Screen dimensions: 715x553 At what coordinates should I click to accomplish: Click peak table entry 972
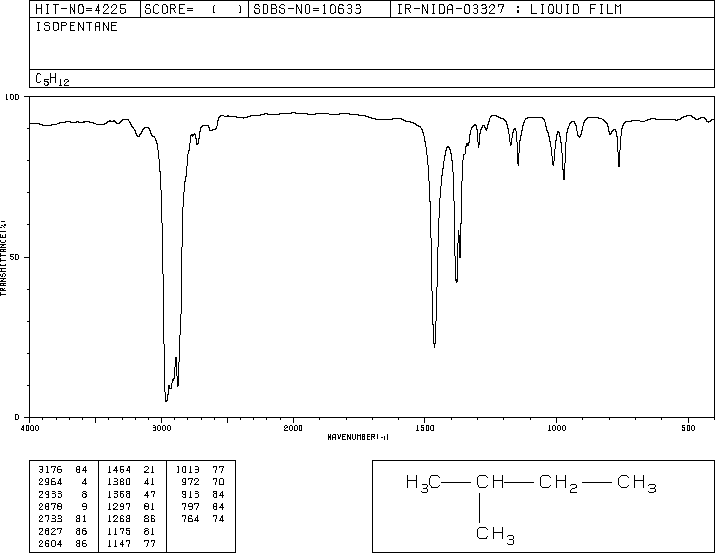point(190,481)
